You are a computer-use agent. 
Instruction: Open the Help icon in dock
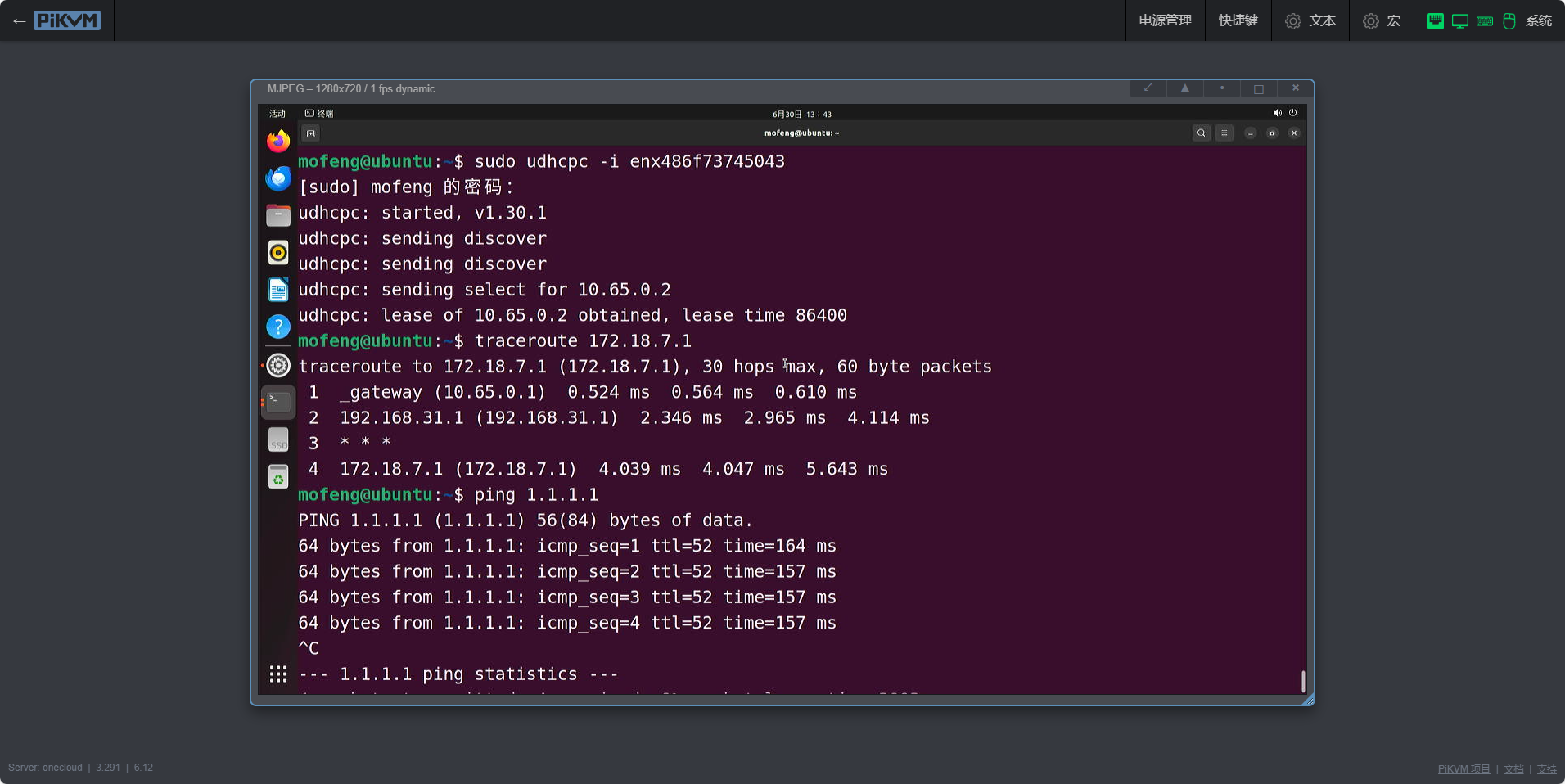coord(278,327)
